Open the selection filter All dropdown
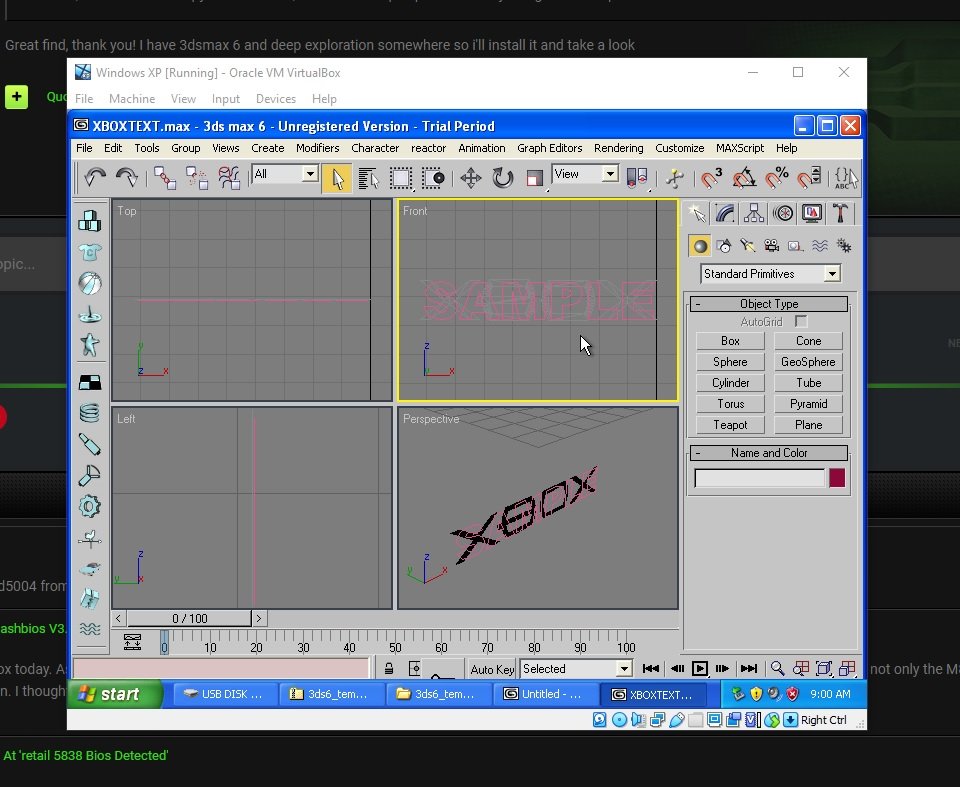Viewport: 960px width, 787px height. 285,174
